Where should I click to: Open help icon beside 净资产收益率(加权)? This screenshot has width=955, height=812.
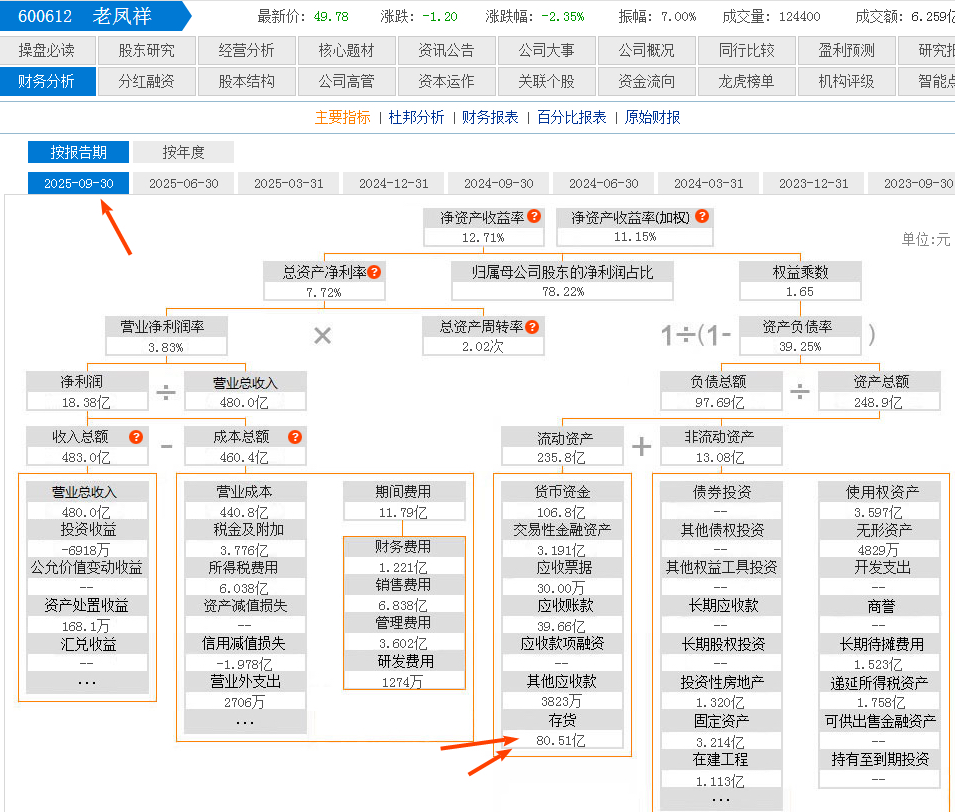[702, 216]
